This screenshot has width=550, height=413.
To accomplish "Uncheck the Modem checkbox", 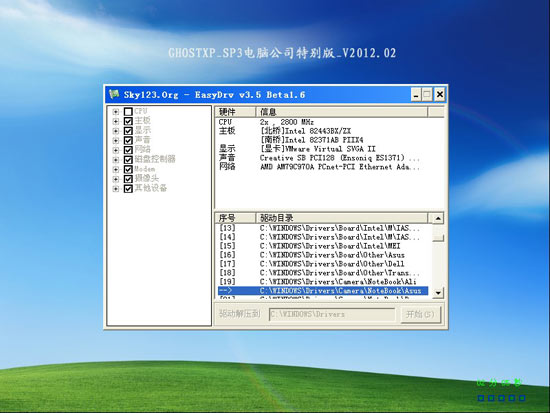I will coord(128,169).
